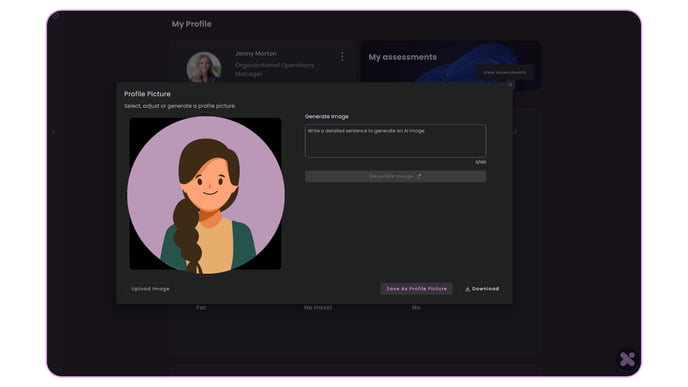Click the prompt character counter

coord(480,162)
